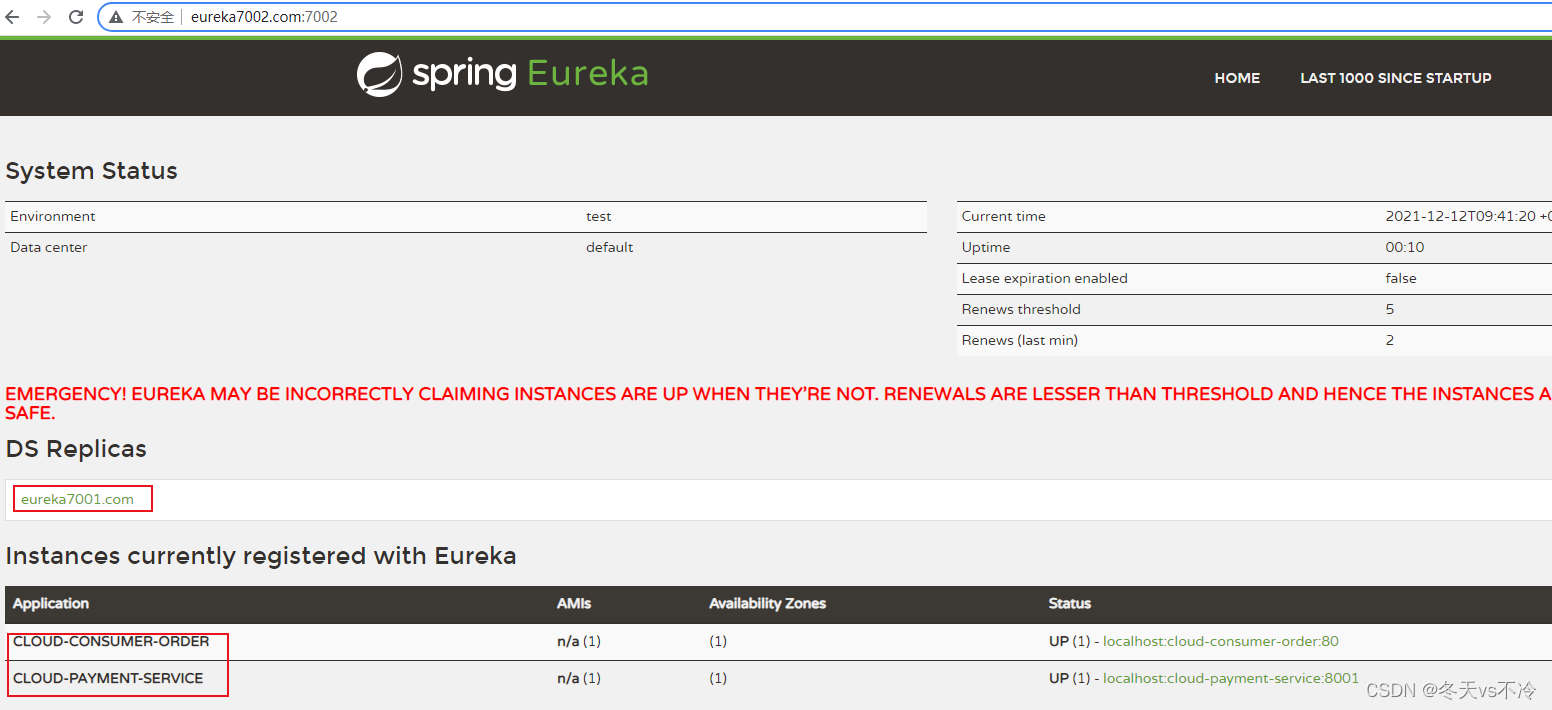
Task: Open the localhost:cloud-consumer-order:80 instance link
Action: (x=1220, y=641)
